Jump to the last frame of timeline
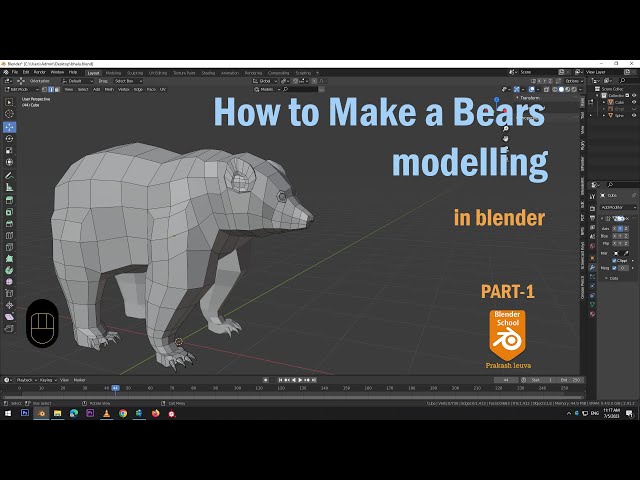The width and height of the screenshot is (640, 480). (x=314, y=380)
